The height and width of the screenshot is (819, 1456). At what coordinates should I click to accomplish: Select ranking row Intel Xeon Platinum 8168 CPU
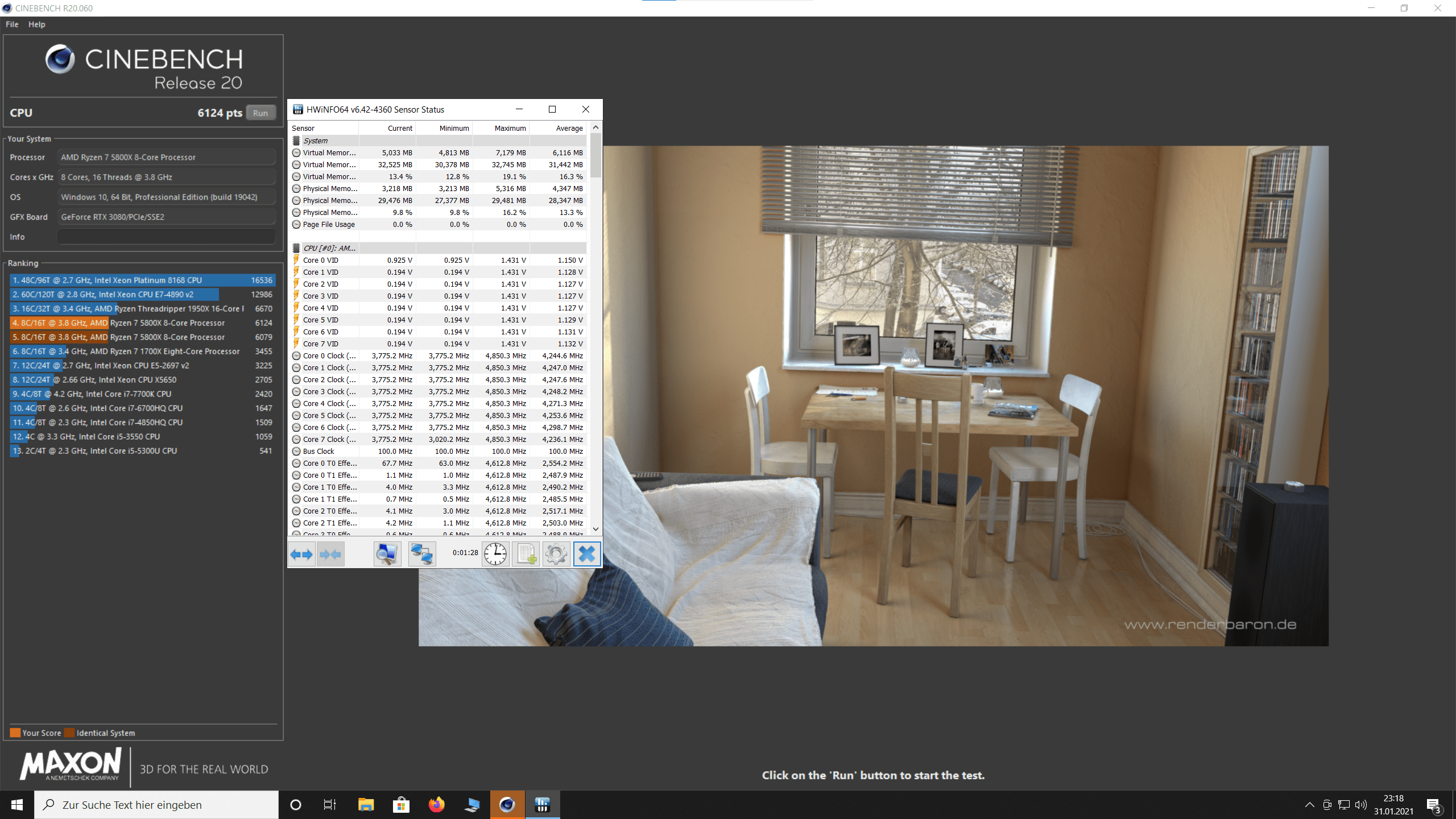(143, 280)
